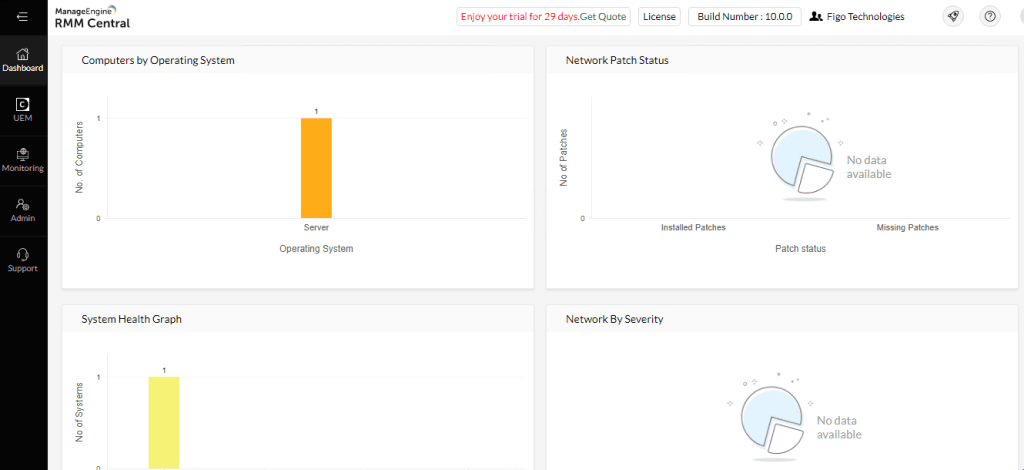
Task: Click the Computers by Operating System panel title
Action: (x=158, y=60)
